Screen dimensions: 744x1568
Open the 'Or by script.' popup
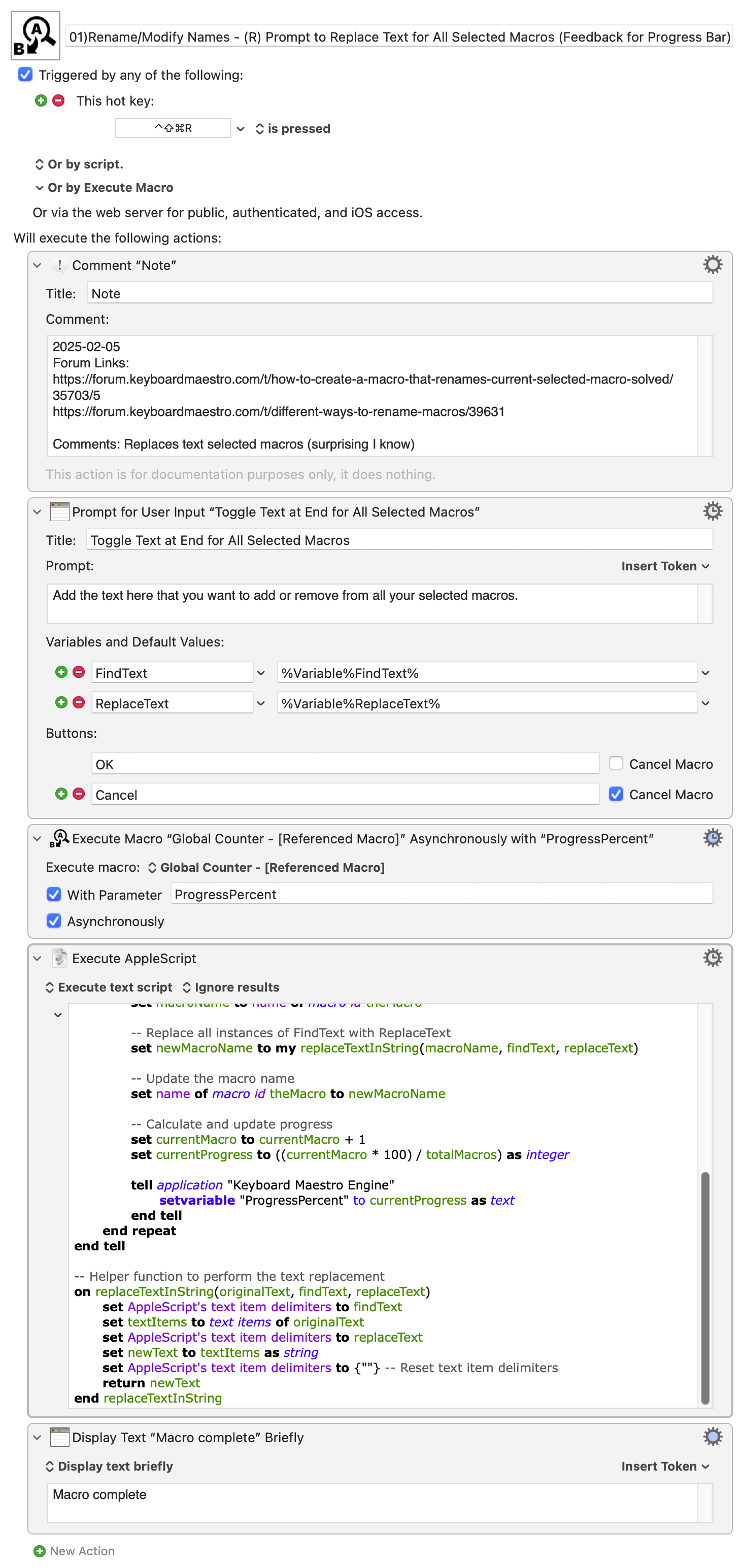pos(79,164)
